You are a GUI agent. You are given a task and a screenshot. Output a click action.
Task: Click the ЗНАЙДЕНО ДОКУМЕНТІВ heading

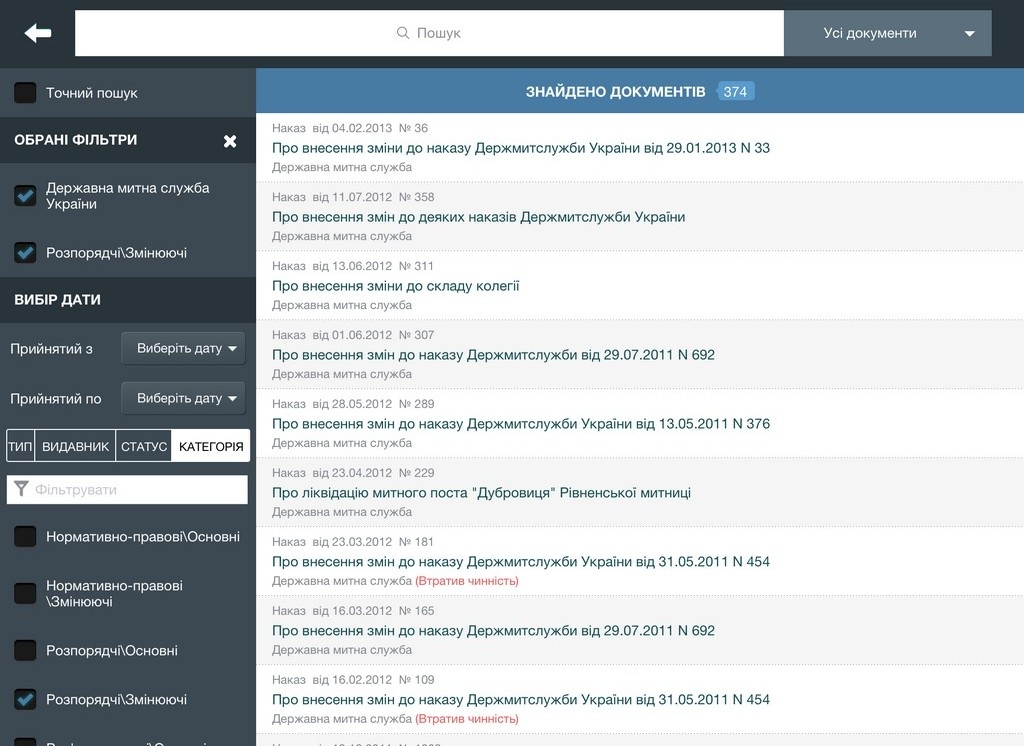[615, 91]
